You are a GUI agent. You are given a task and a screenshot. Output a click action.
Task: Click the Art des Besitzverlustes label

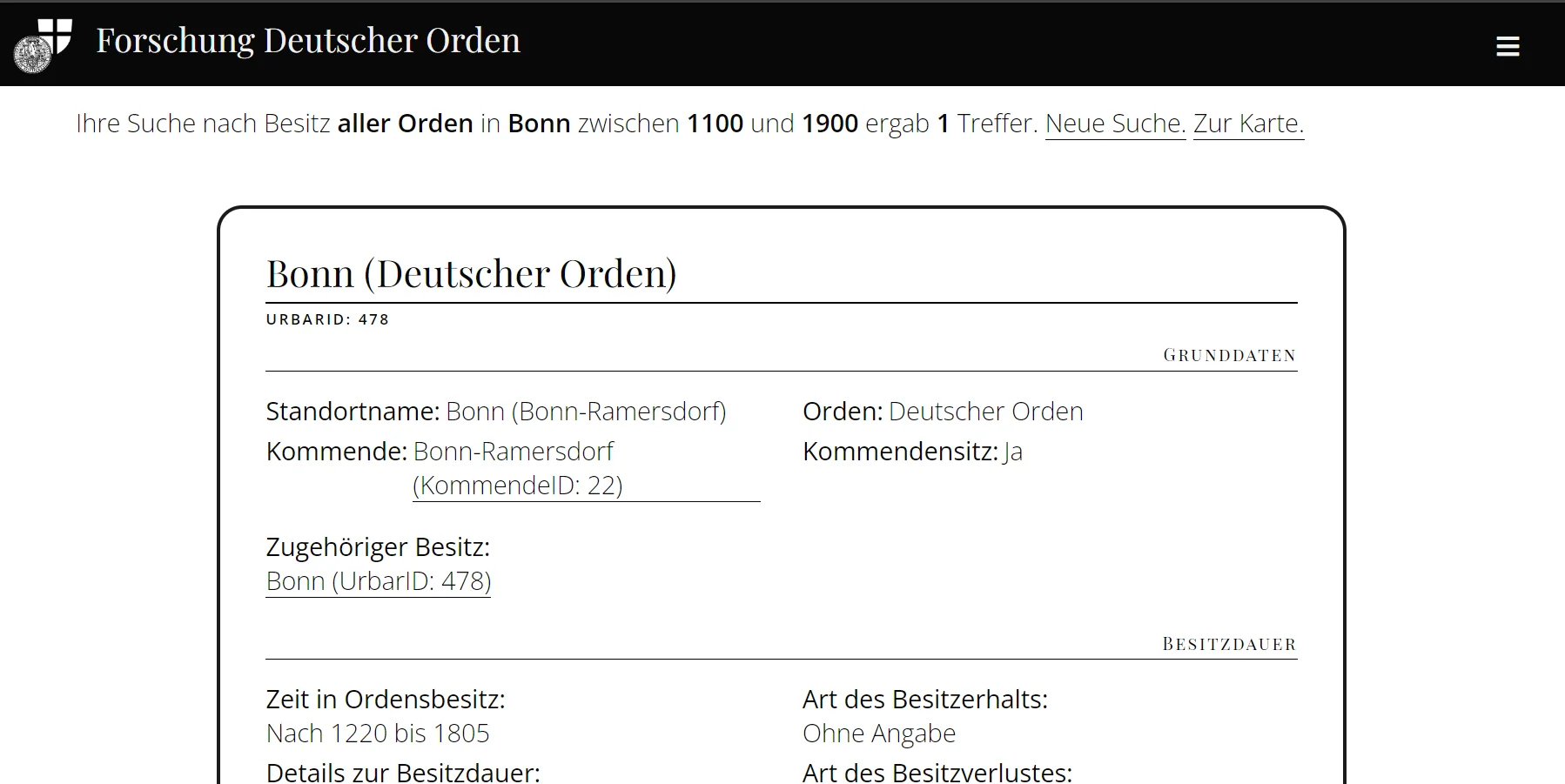[x=937, y=773]
